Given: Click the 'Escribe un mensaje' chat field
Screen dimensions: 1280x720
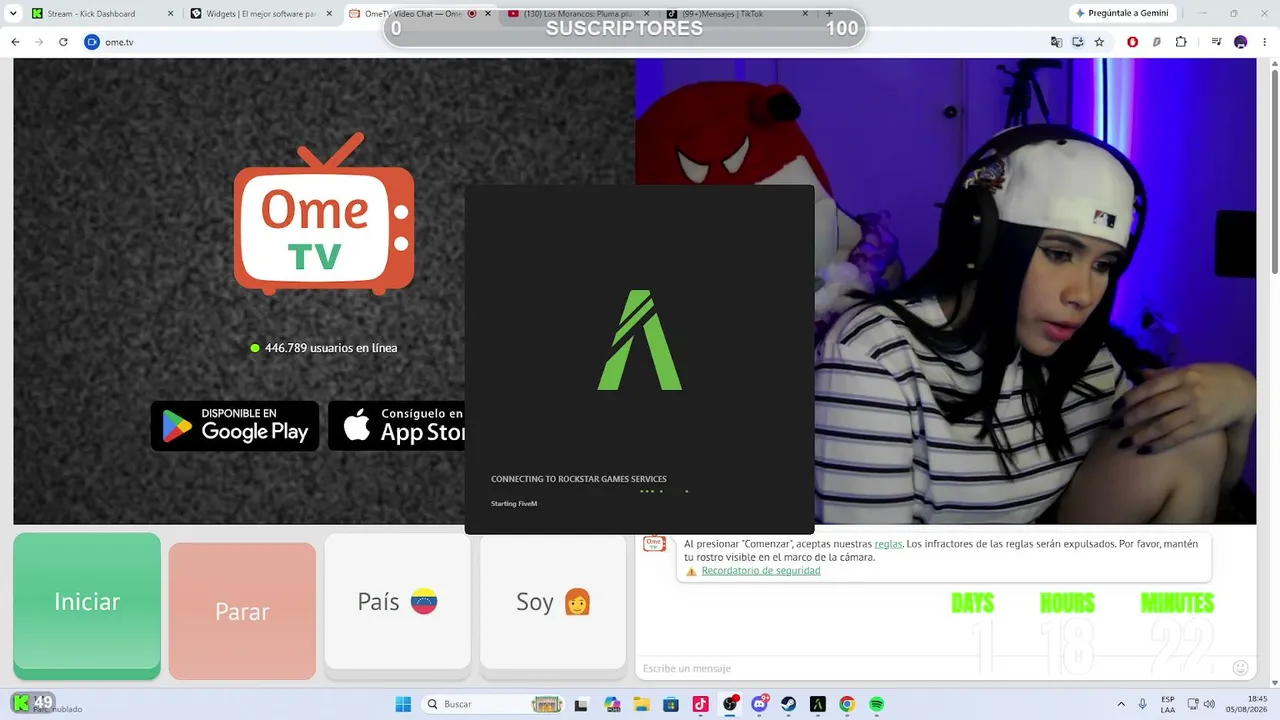Looking at the screenshot, I should pyautogui.click(x=930, y=668).
